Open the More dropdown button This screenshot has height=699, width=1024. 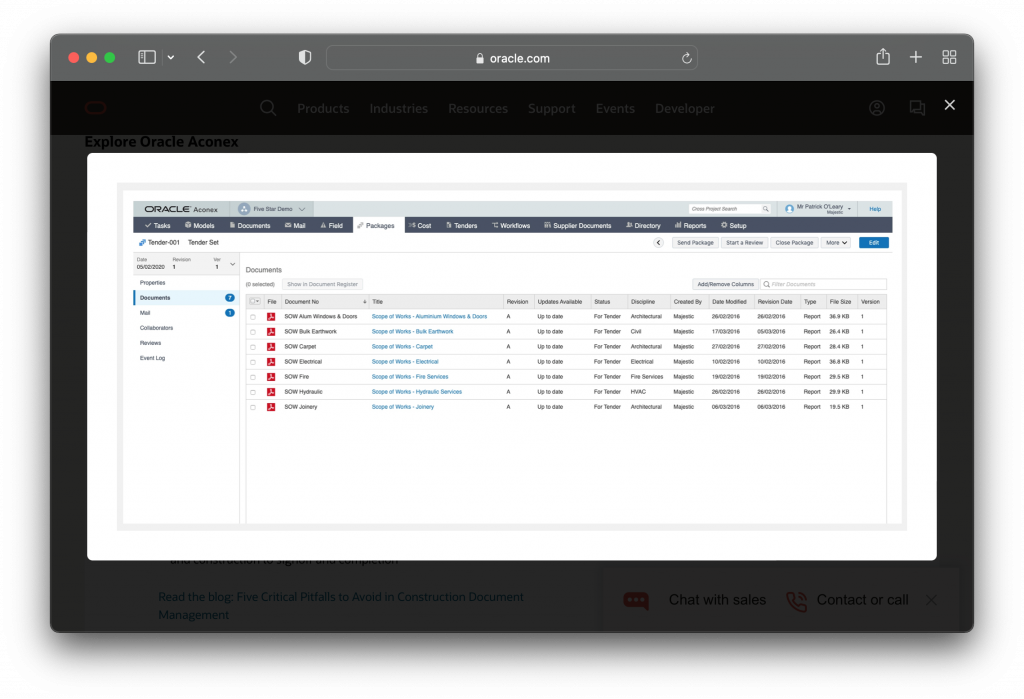pos(836,243)
